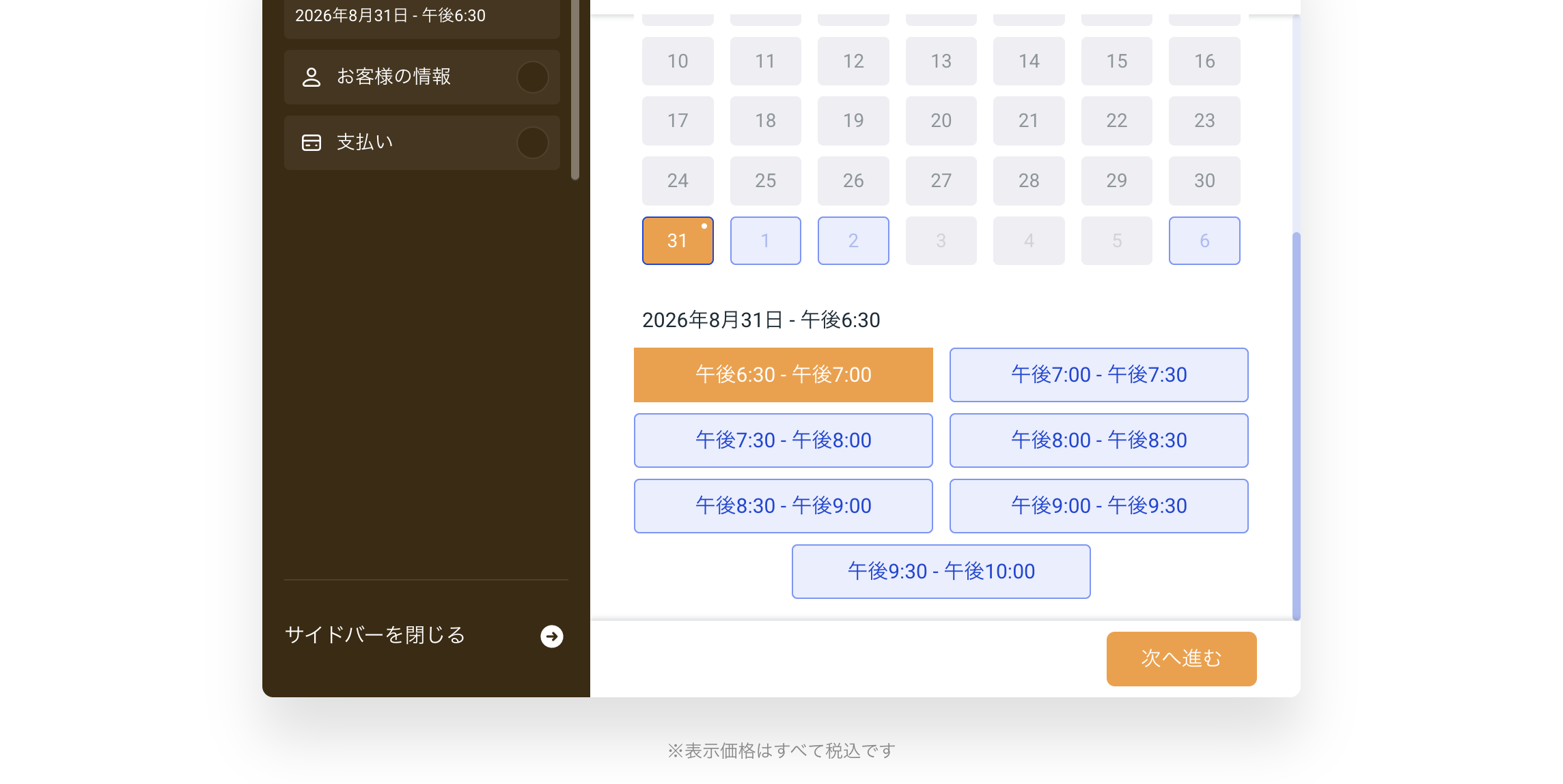Screen dimensions: 1563x784
Task: Open the 支払い step
Action: [422, 143]
